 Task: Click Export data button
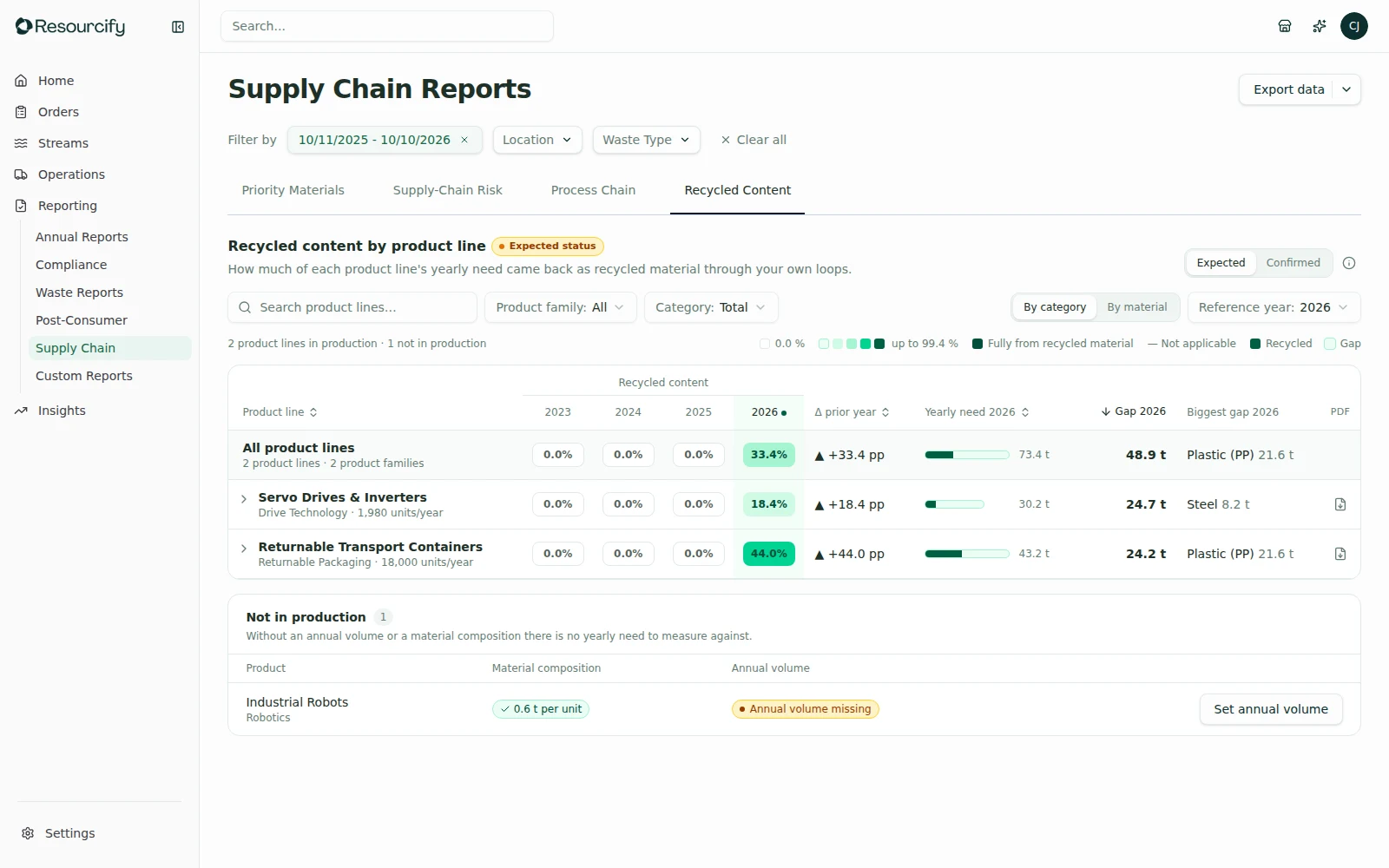coord(1288,89)
